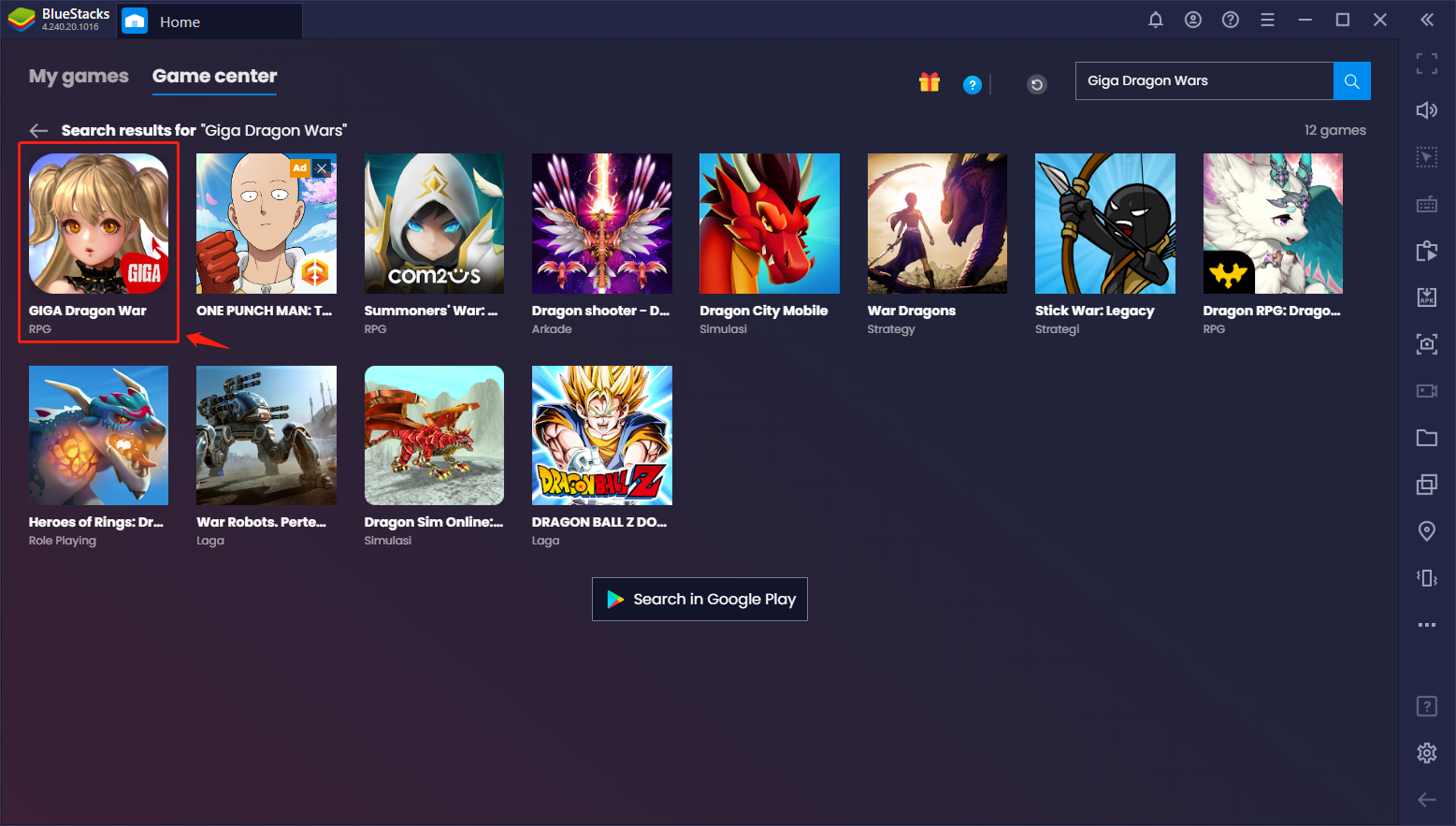Open the hamburger menu in title bar
1456x826 pixels.
(1268, 20)
